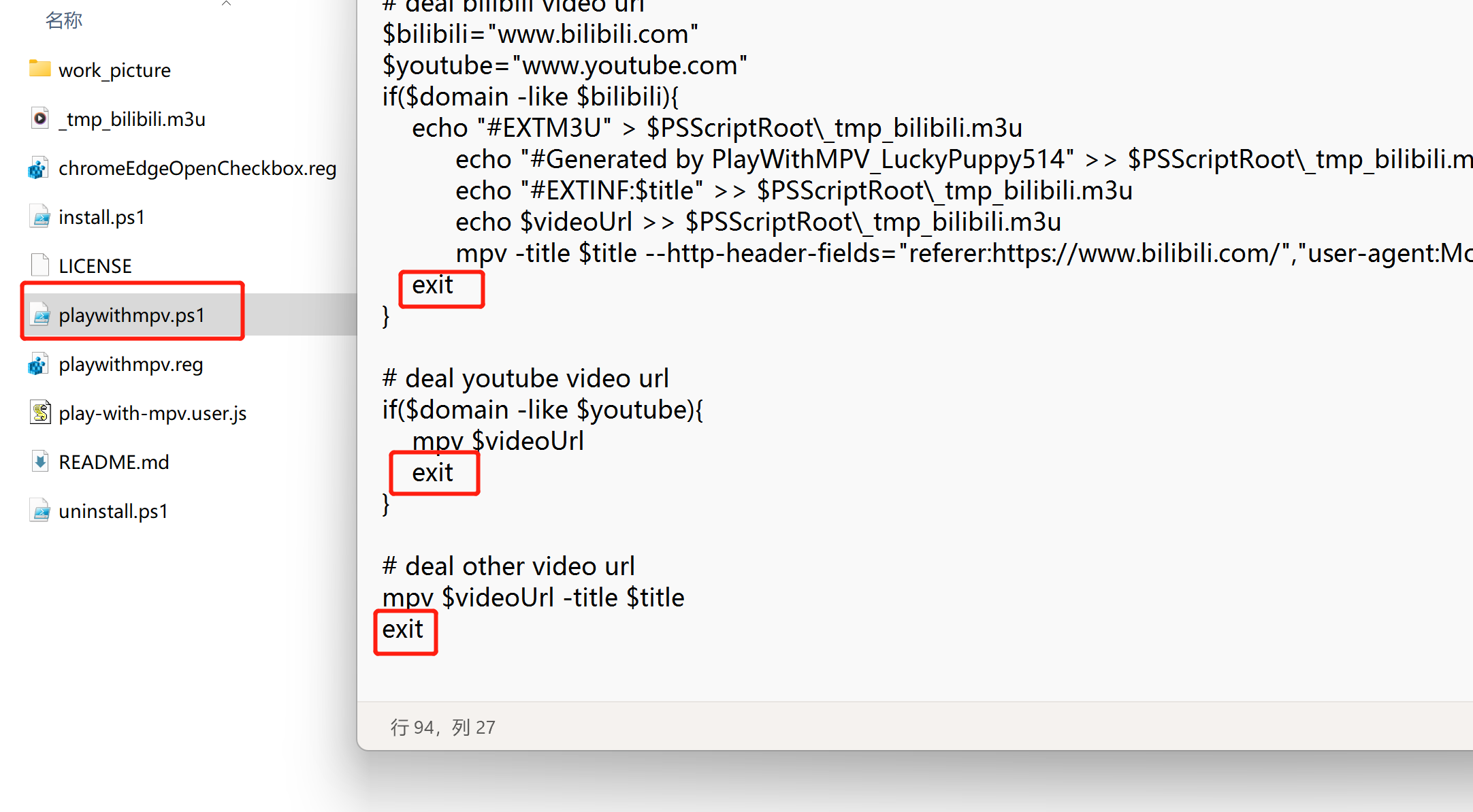
Task: Click the sort-order chevron above the file list
Action: coord(227,4)
